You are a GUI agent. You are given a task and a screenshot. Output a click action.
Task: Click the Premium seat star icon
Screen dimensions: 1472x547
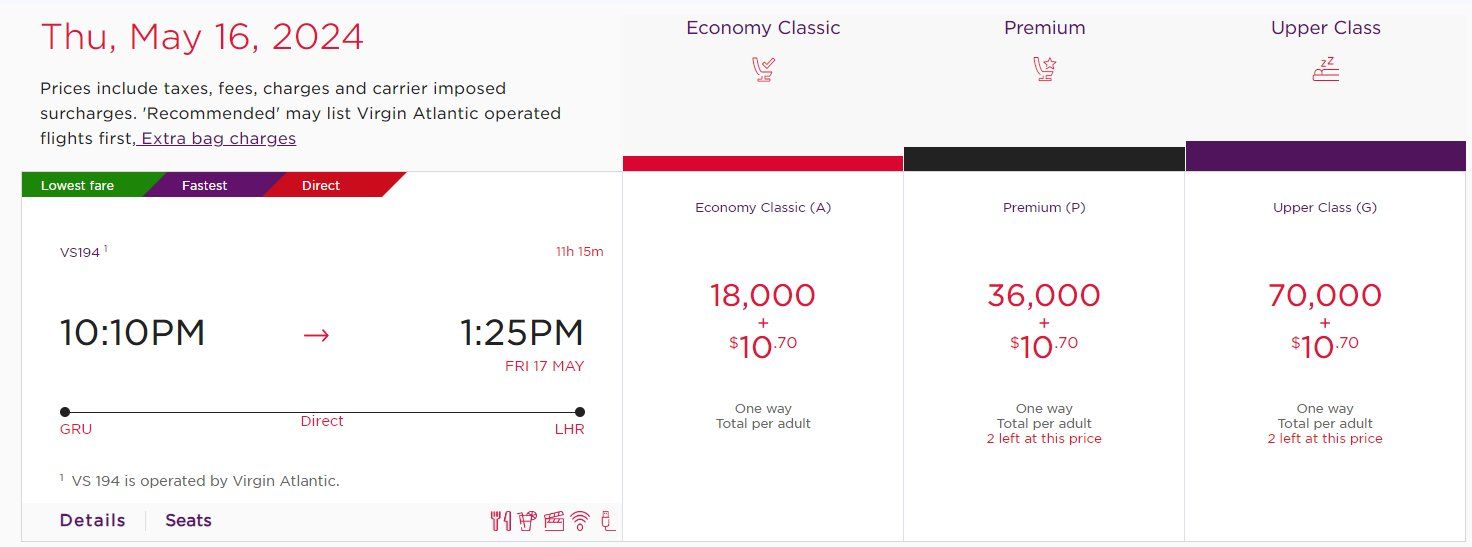1044,69
